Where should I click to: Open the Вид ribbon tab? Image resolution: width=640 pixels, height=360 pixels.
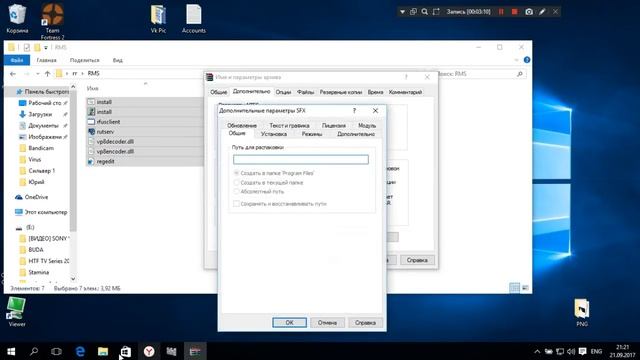(118, 60)
